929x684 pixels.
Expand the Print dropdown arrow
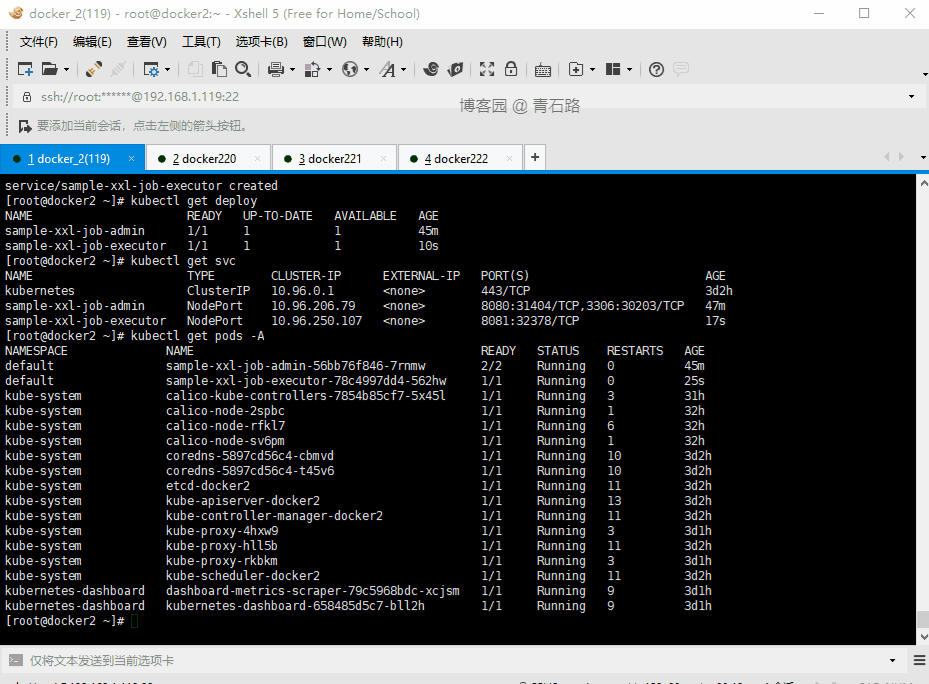[x=293, y=70]
